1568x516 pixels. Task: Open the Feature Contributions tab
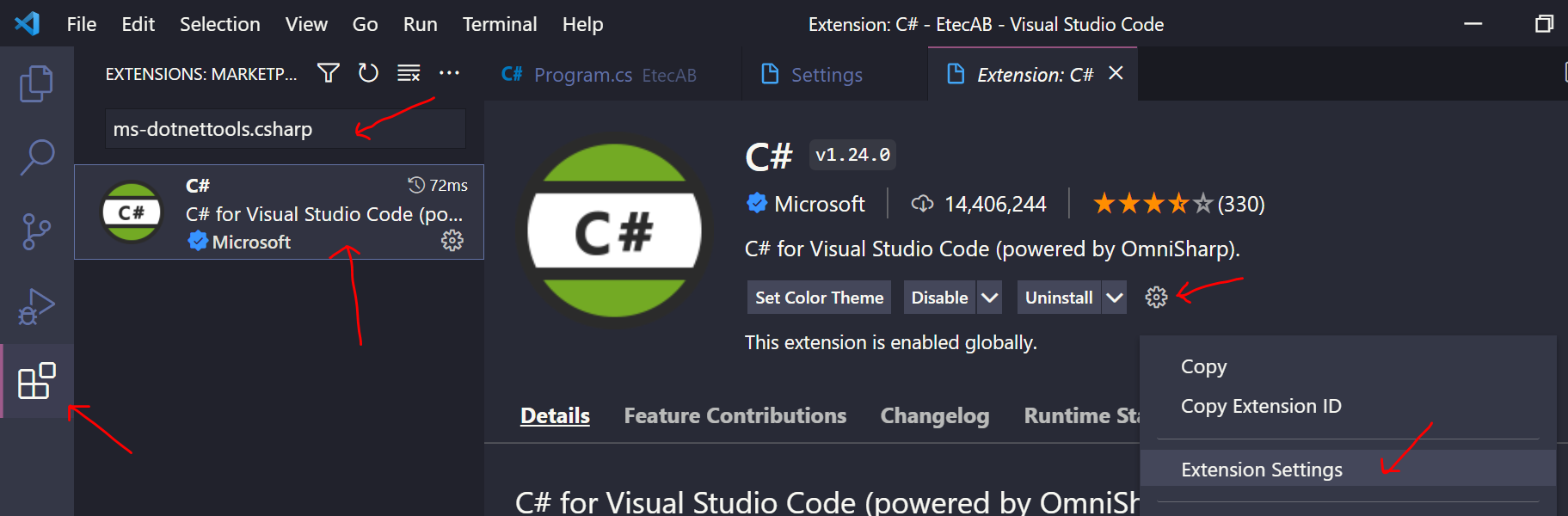coord(735,415)
